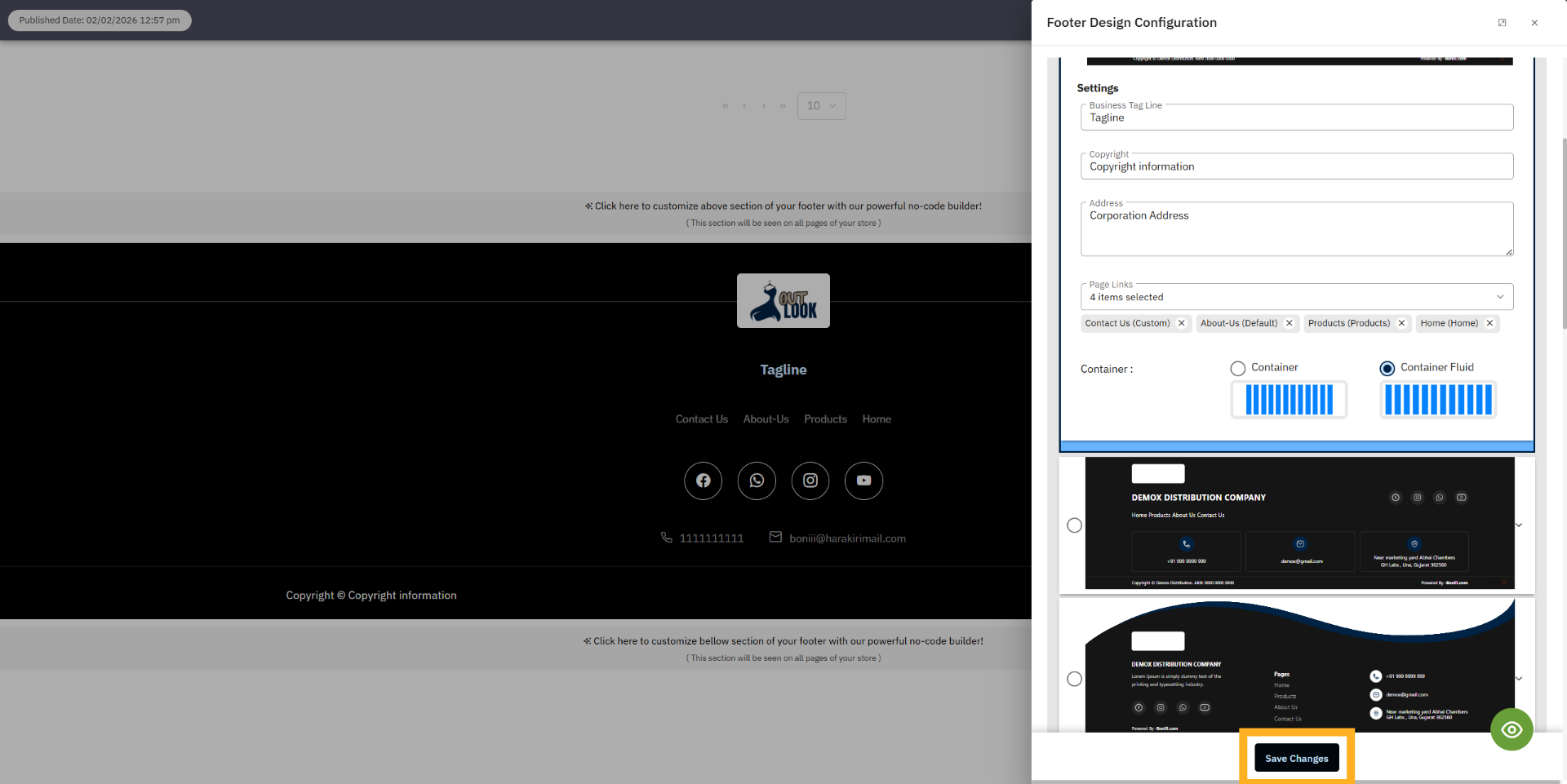Click the phone icon beside 1111111111
Image resolution: width=1567 pixels, height=784 pixels.
(x=666, y=537)
